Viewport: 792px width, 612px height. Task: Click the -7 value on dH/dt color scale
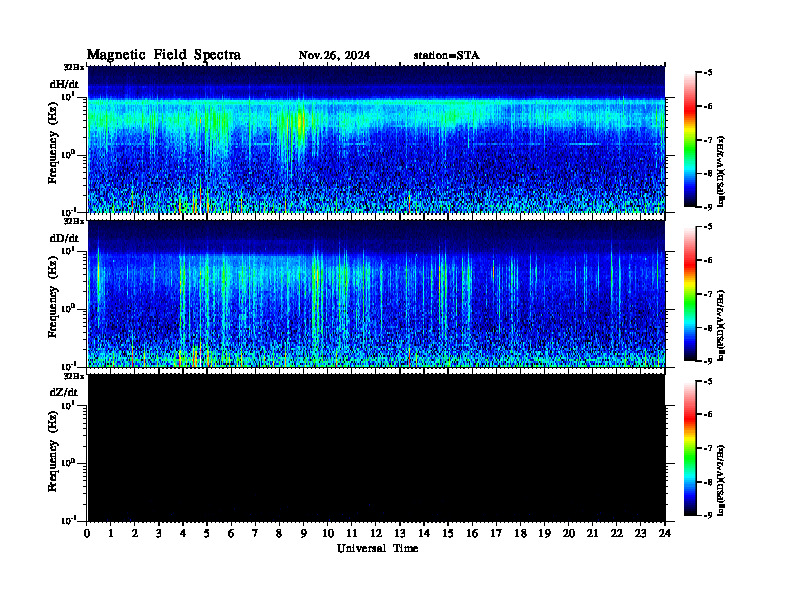(708, 140)
